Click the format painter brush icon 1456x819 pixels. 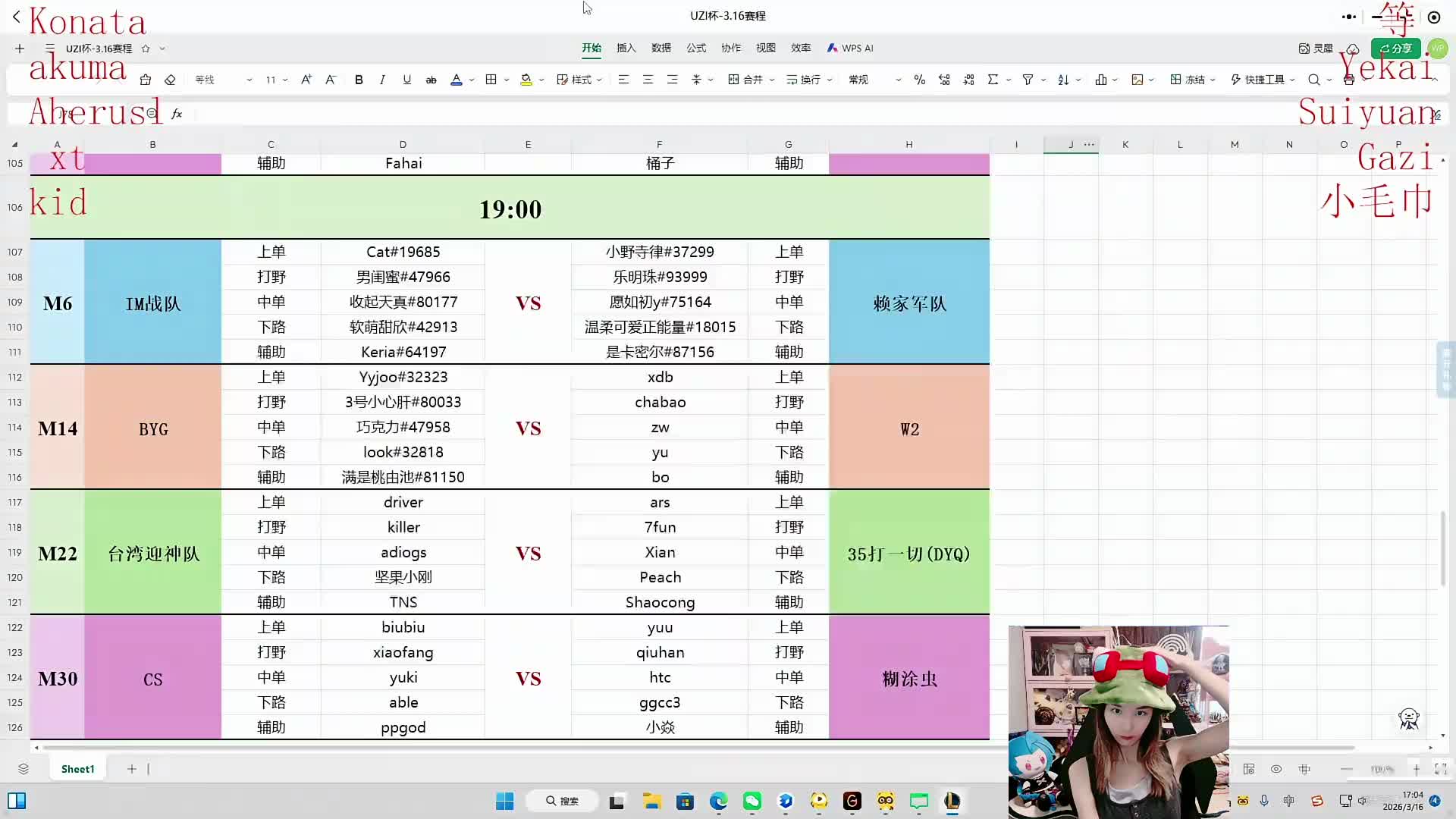point(146,80)
